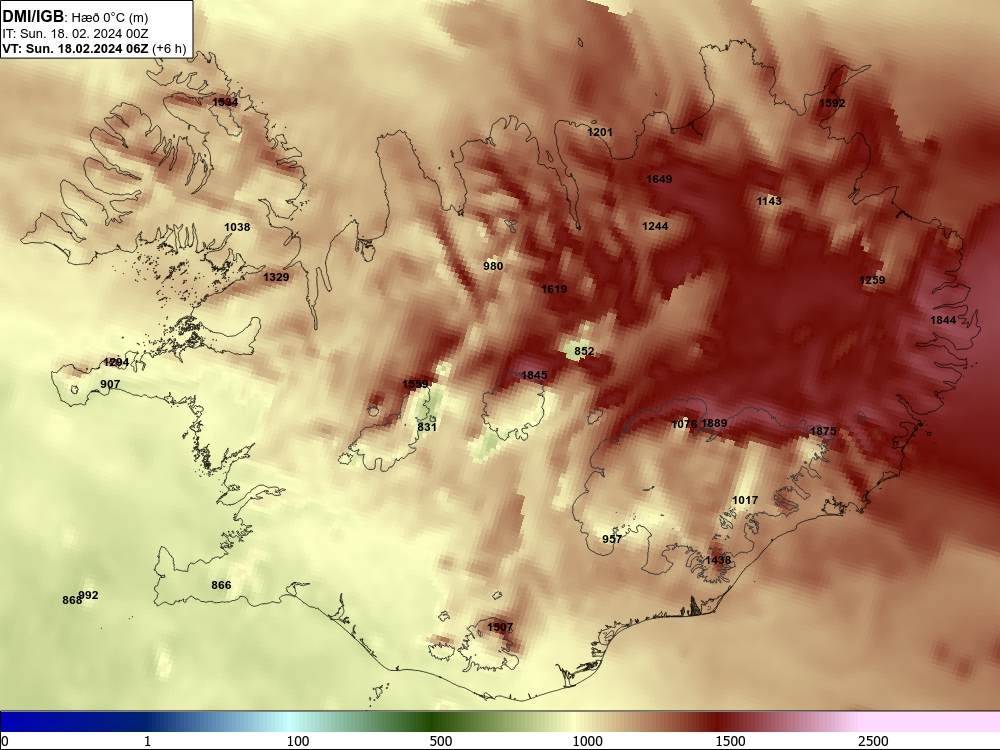The height and width of the screenshot is (750, 1000).
Task: Click the 1294 value on the map
Action: tap(116, 362)
